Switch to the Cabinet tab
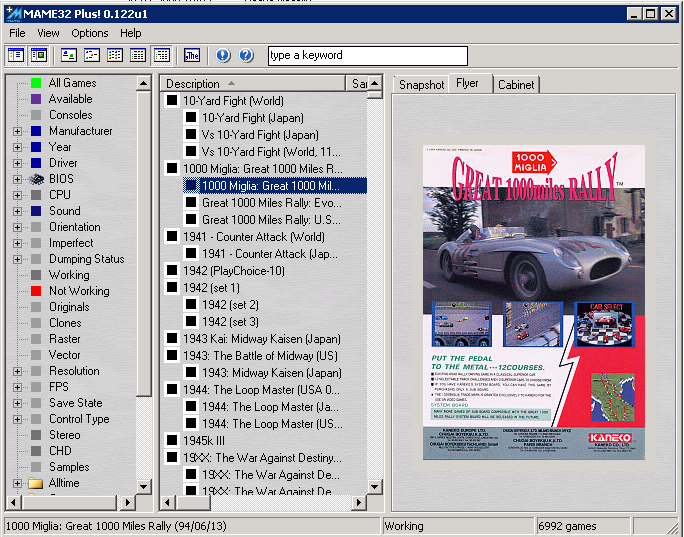Viewport: 684px width, 537px height. pos(515,85)
